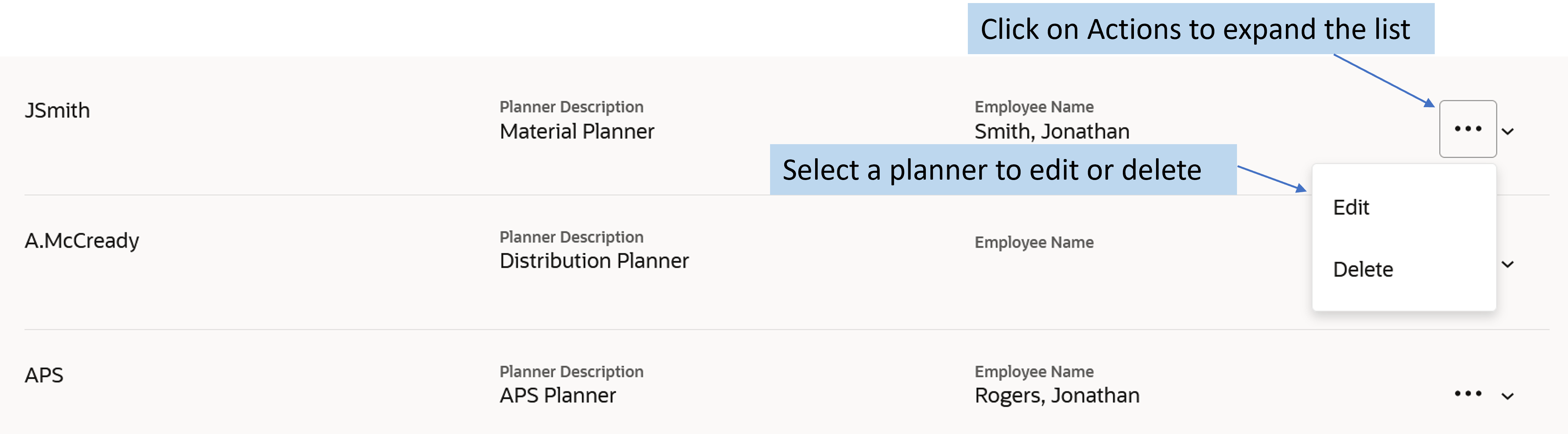The width and height of the screenshot is (1568, 434).
Task: Select the A.McCready planner name
Action: tap(82, 241)
